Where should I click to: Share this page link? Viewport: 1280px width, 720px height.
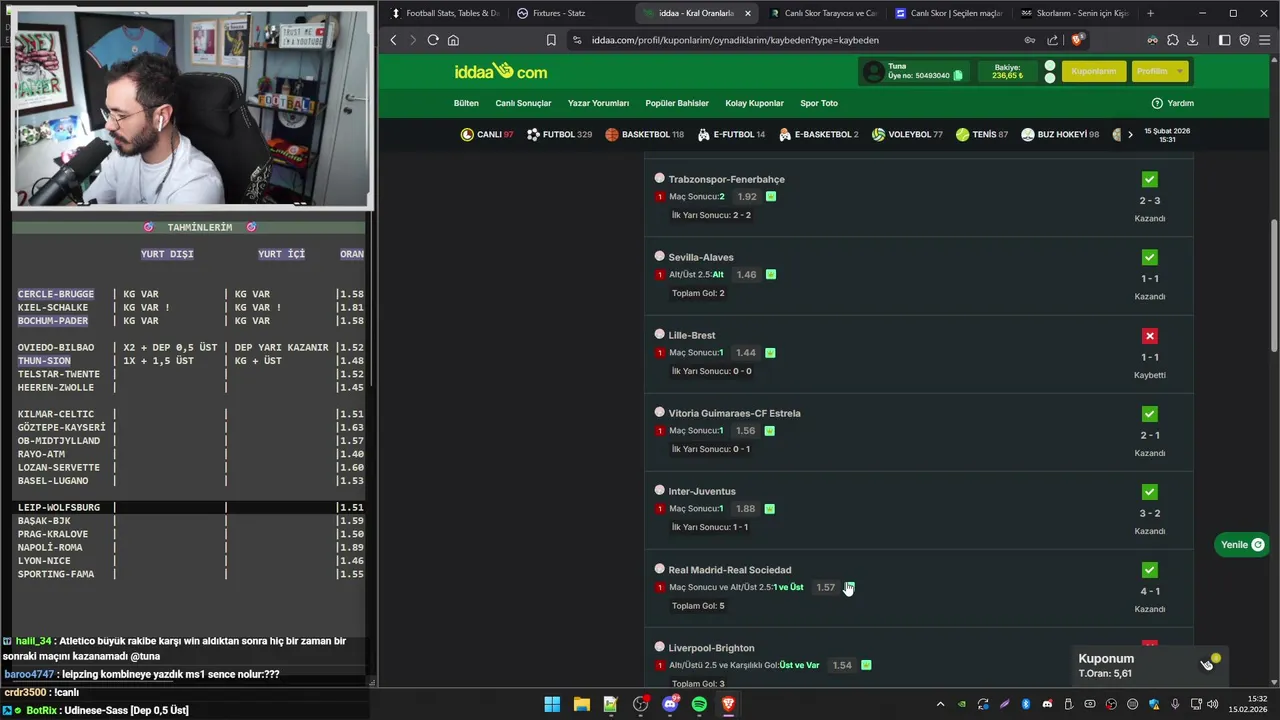click(1053, 40)
